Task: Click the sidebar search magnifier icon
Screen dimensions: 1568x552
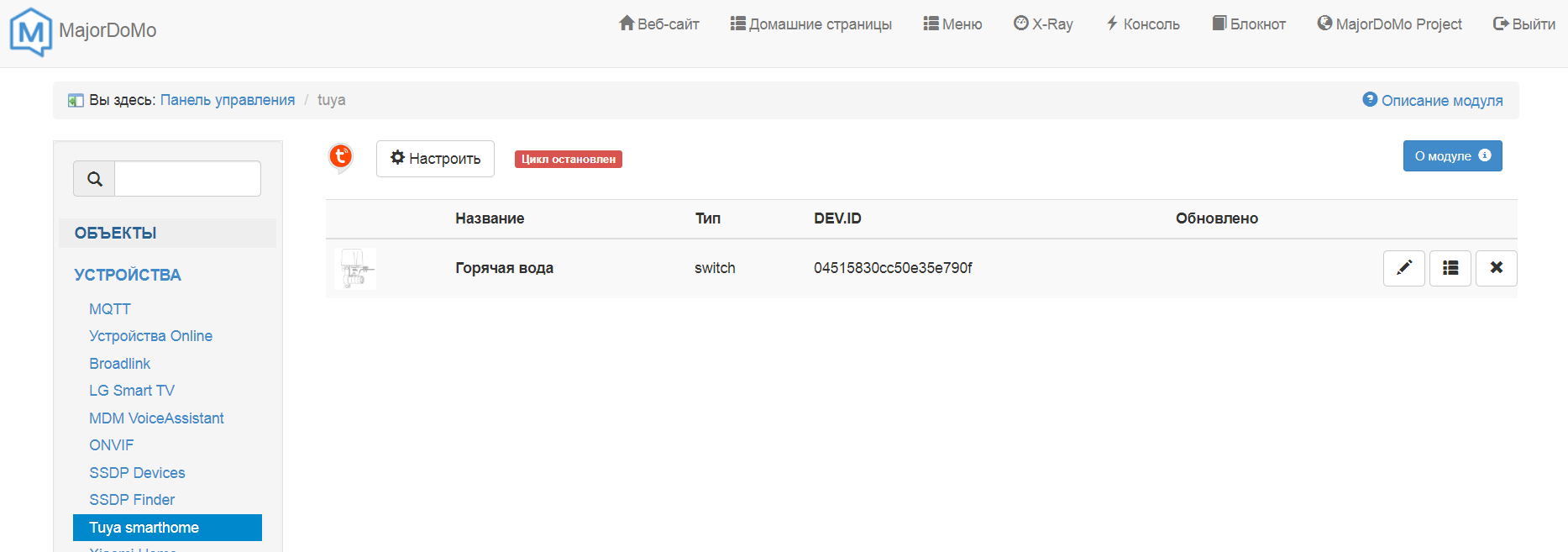Action: pos(95,179)
